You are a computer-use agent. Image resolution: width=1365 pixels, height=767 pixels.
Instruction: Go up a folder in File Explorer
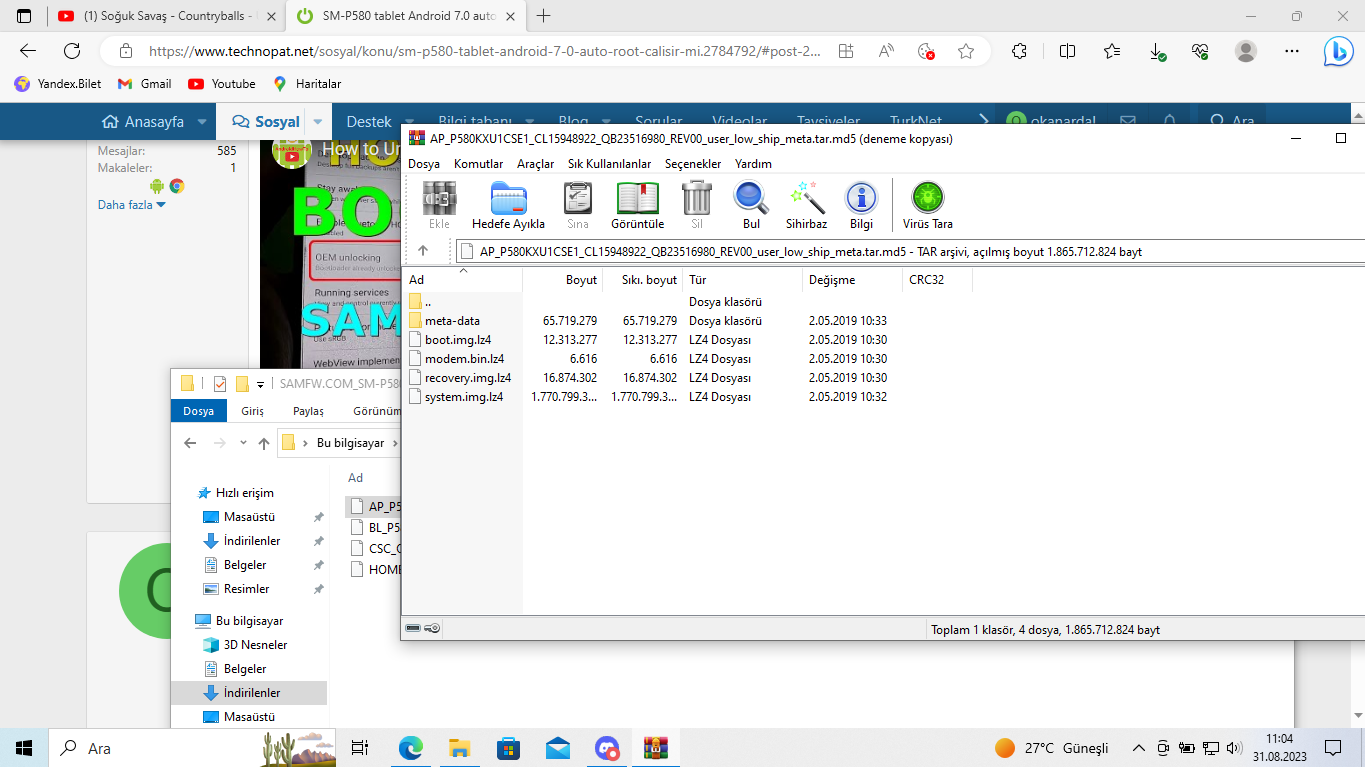coord(264,443)
